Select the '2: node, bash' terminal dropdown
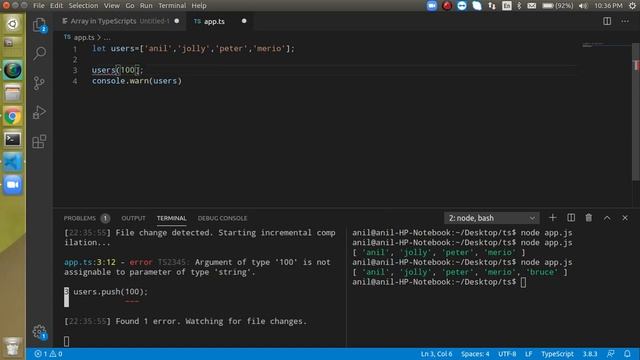 click(x=491, y=218)
